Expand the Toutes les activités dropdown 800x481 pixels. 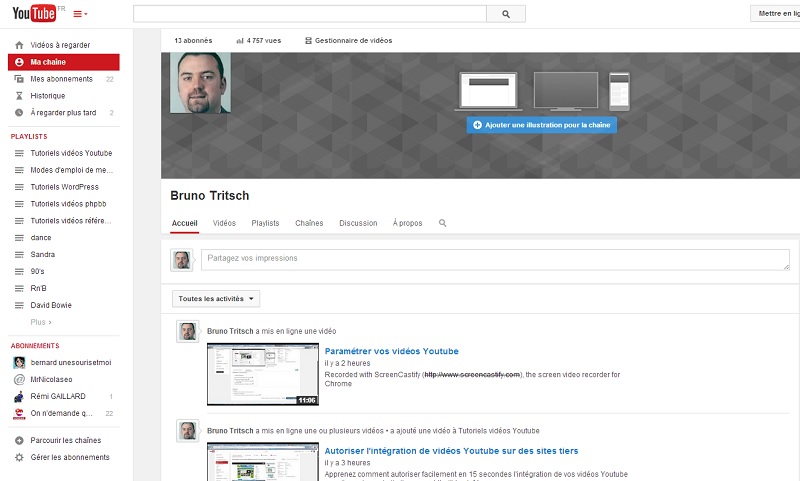tap(217, 298)
